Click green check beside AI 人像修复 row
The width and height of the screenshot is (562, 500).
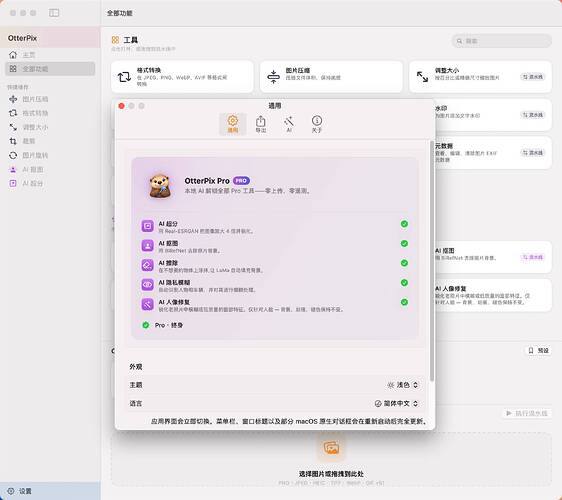coord(404,302)
